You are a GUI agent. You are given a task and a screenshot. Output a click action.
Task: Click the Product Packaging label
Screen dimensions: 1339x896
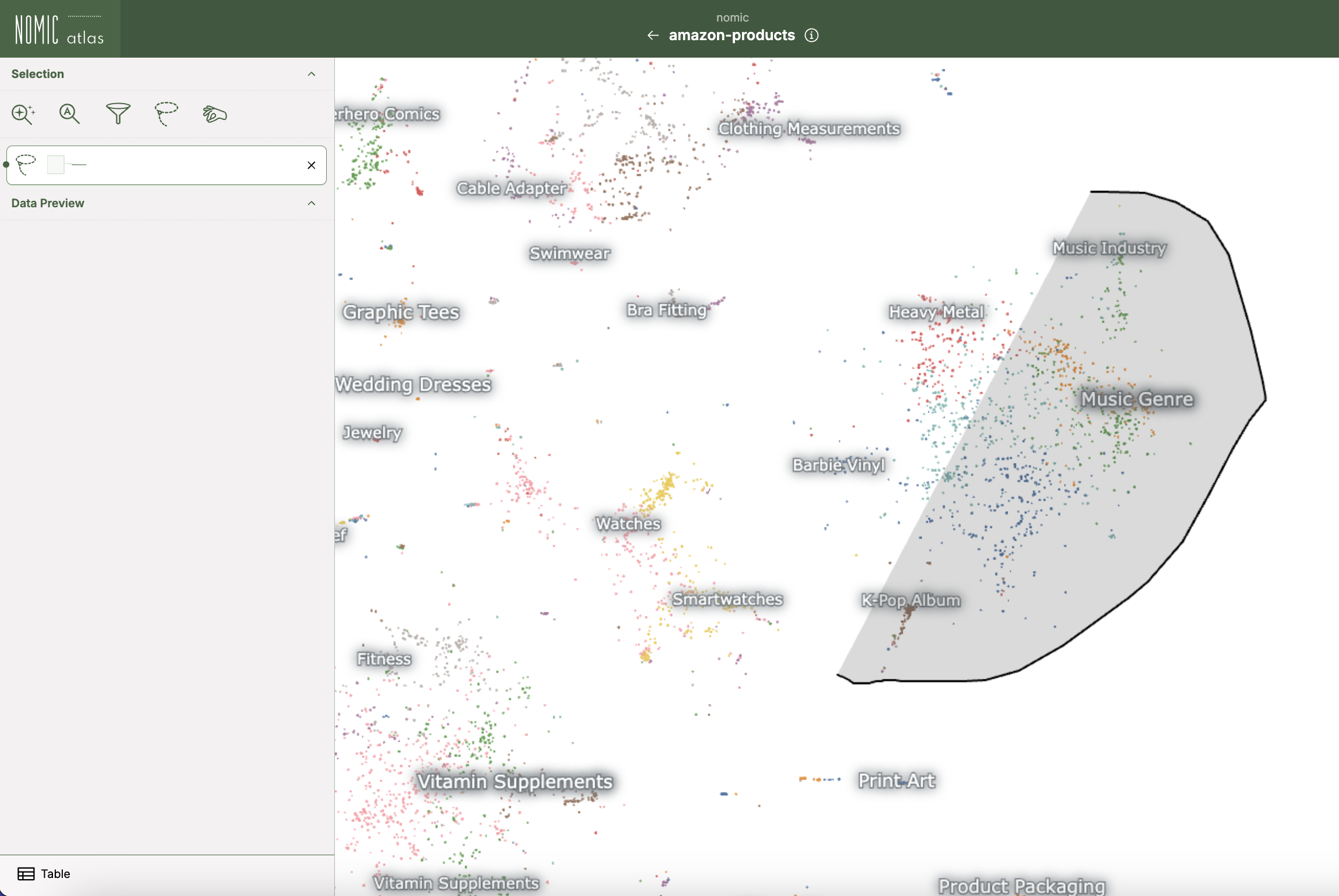click(x=1022, y=886)
